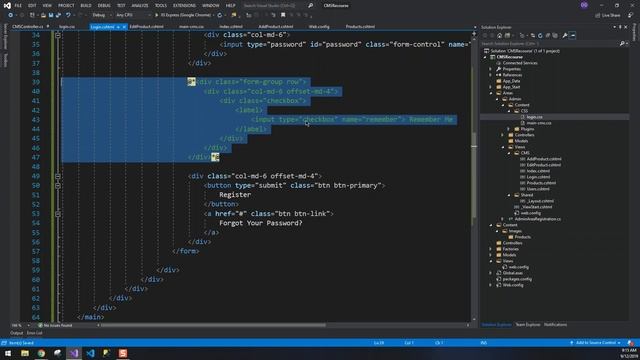
Task: Expand the App_Start folder
Action: (x=491, y=87)
